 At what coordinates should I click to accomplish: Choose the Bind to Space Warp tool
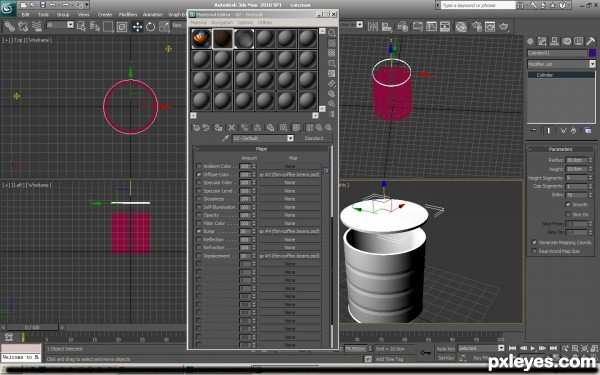(x=37, y=26)
